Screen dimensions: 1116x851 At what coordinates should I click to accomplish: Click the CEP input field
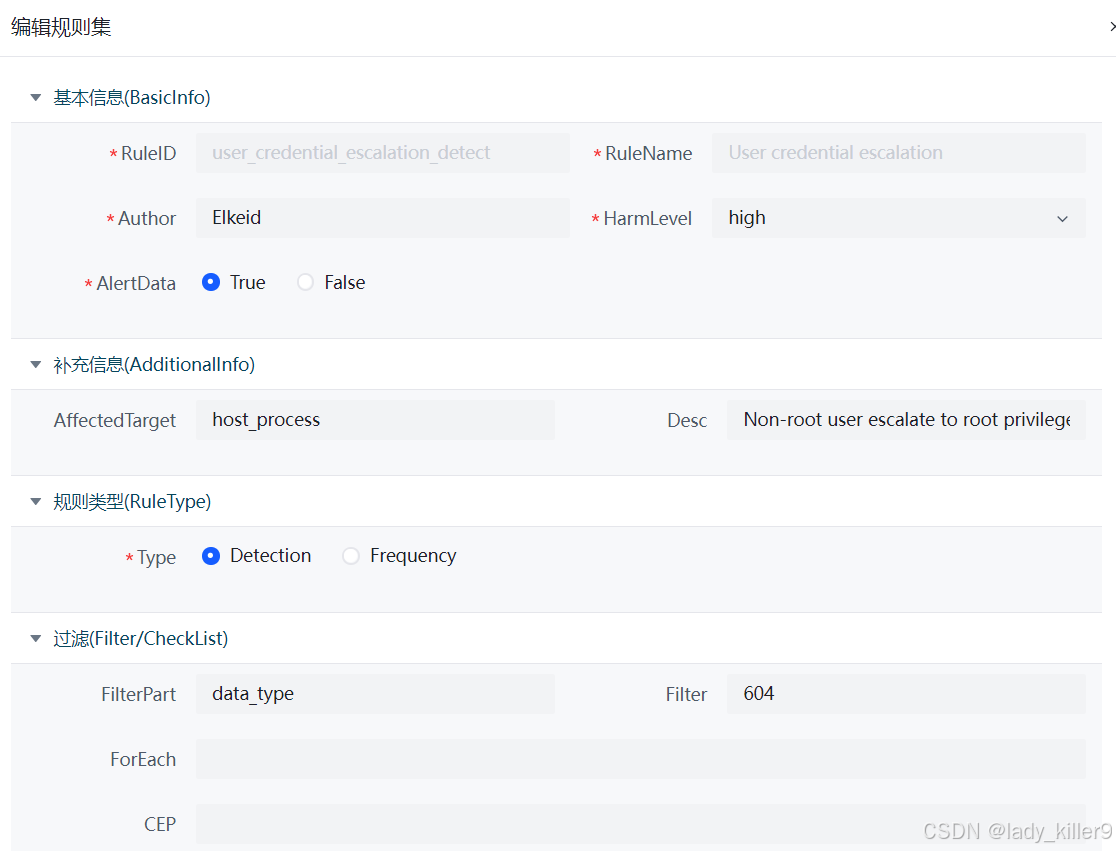click(640, 824)
